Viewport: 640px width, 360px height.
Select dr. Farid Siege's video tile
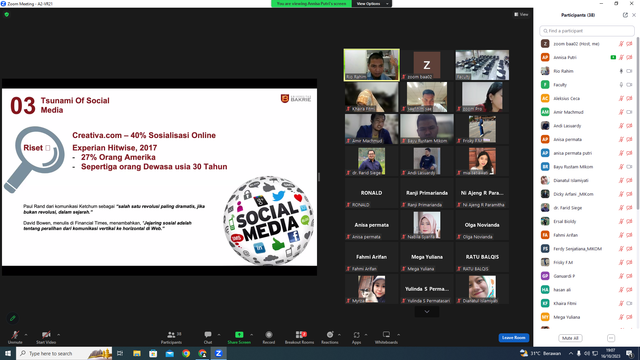tap(371, 161)
